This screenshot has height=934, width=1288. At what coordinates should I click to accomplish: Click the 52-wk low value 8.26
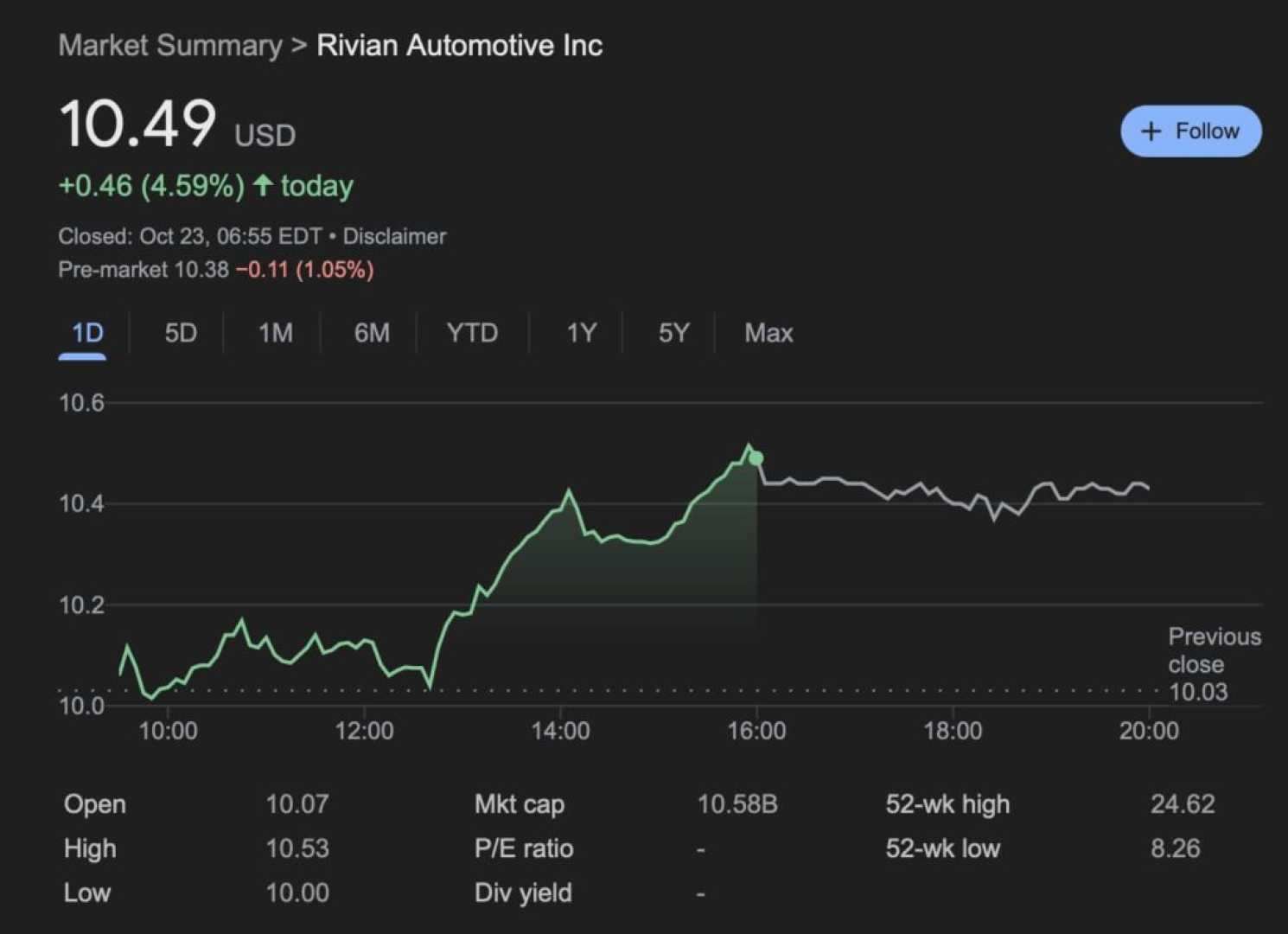(1175, 848)
